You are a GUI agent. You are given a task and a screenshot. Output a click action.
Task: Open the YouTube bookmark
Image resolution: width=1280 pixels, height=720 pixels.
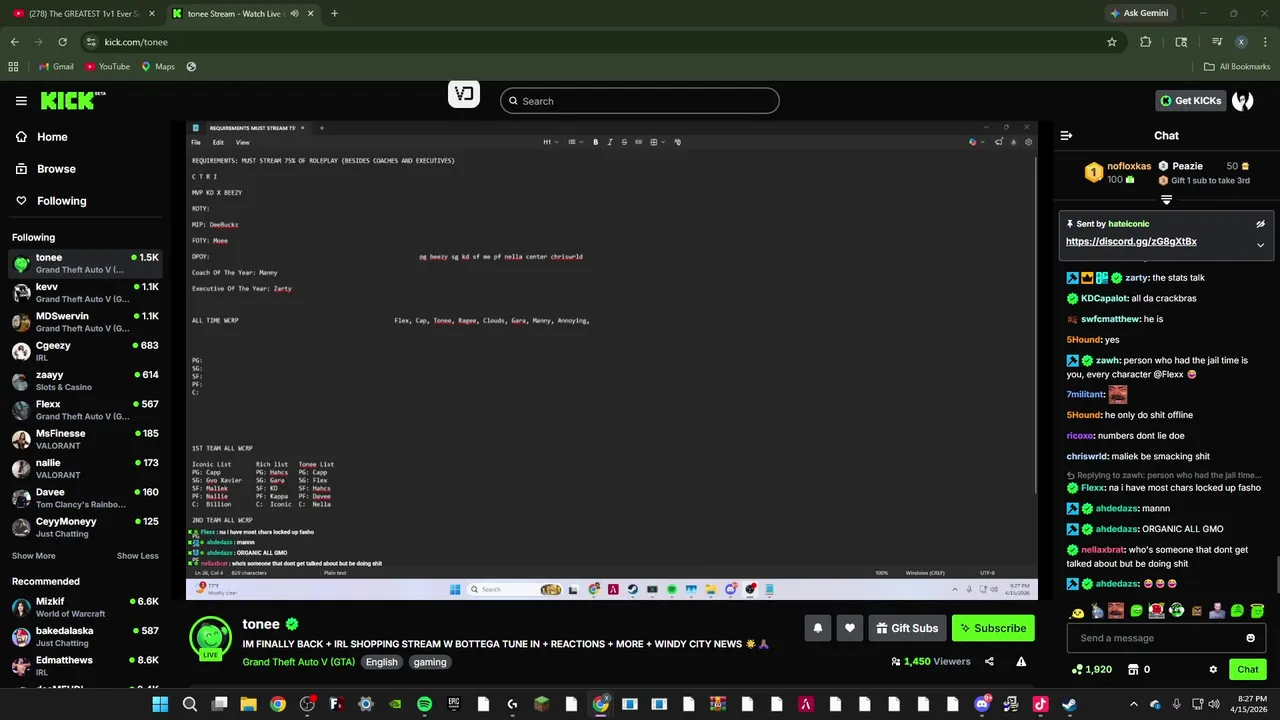[x=108, y=67]
